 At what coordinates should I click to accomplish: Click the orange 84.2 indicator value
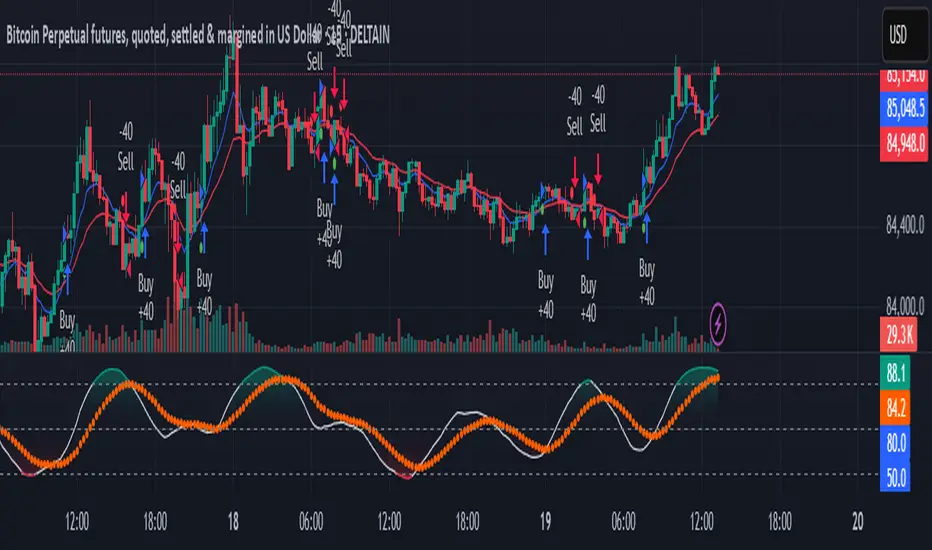point(895,408)
